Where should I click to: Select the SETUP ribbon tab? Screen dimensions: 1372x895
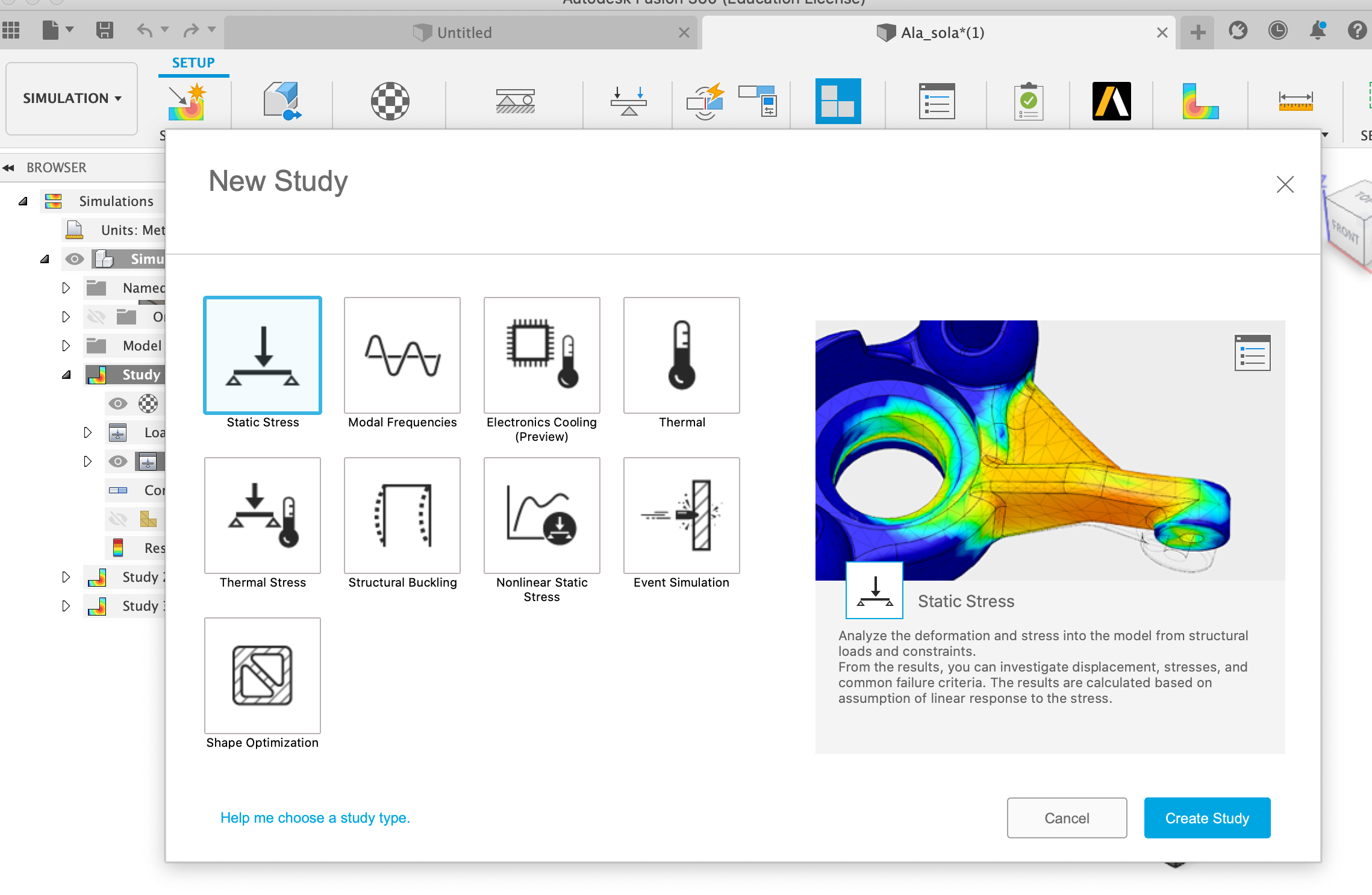[x=193, y=63]
